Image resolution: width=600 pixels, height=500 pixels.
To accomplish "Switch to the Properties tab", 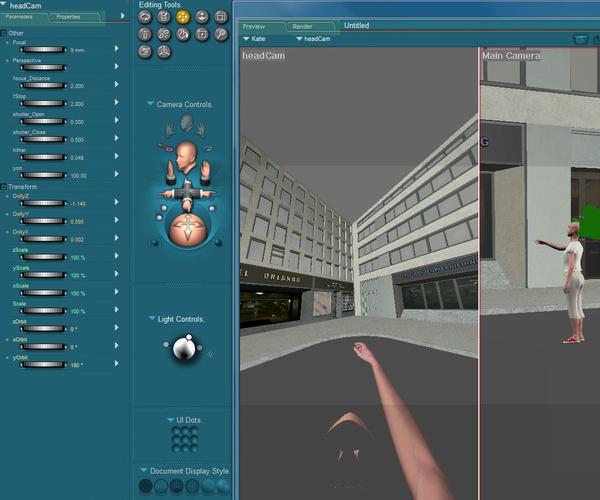I will pos(75,17).
